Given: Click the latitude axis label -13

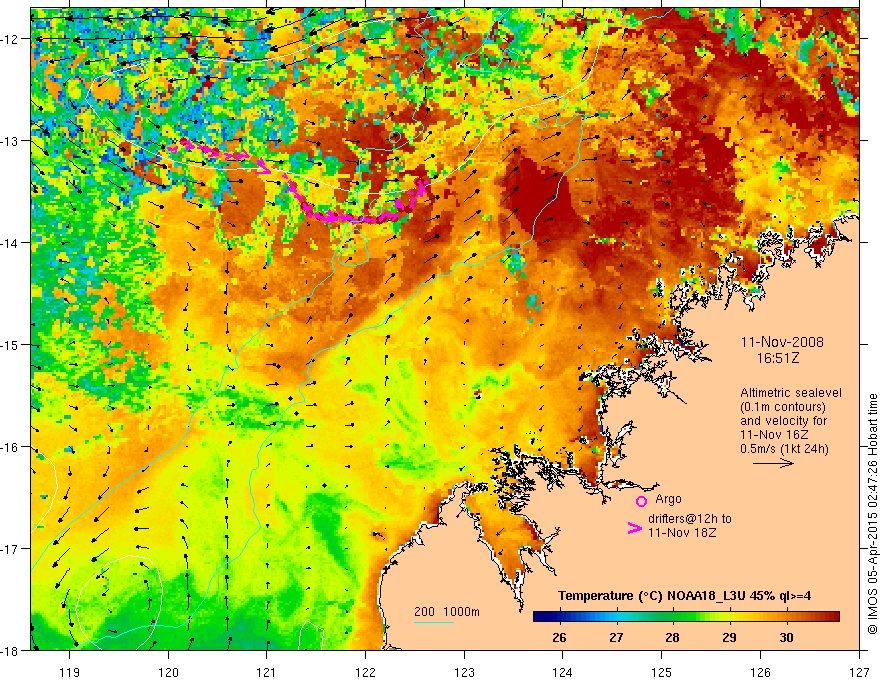Looking at the screenshot, I should [x=11, y=141].
